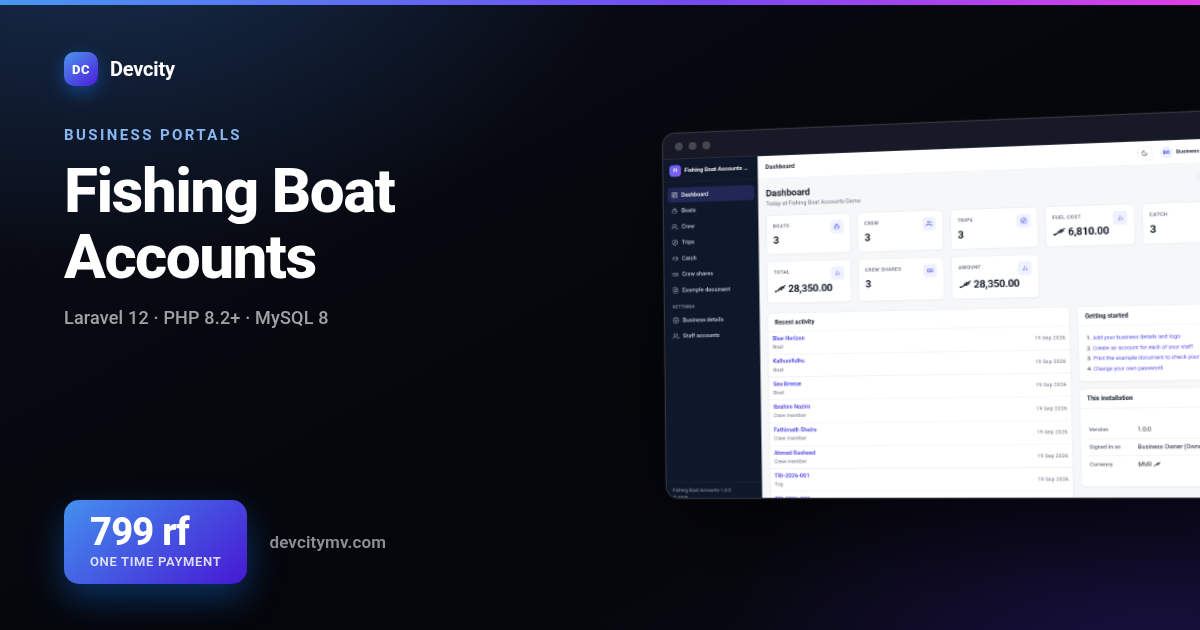Click 'Add your business details and logo' link

coord(1137,337)
